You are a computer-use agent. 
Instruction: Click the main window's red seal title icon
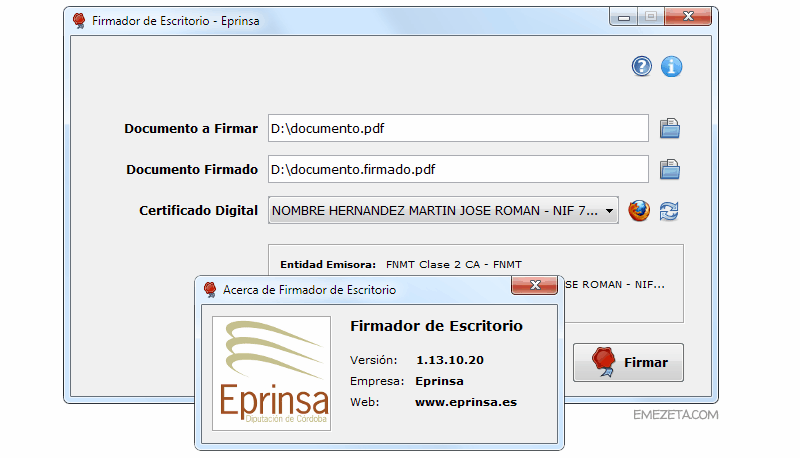pos(79,20)
